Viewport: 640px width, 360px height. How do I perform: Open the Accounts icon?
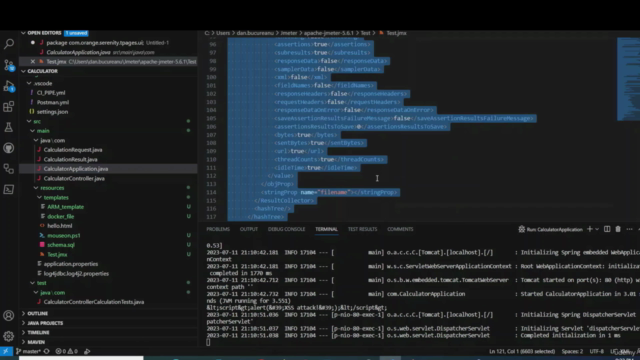(9, 316)
